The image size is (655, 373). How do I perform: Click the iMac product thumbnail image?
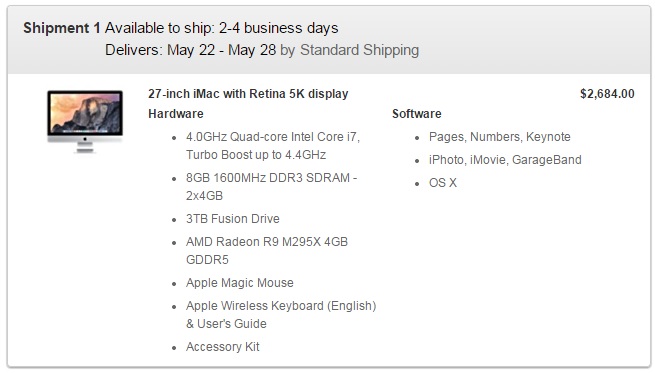tap(85, 122)
